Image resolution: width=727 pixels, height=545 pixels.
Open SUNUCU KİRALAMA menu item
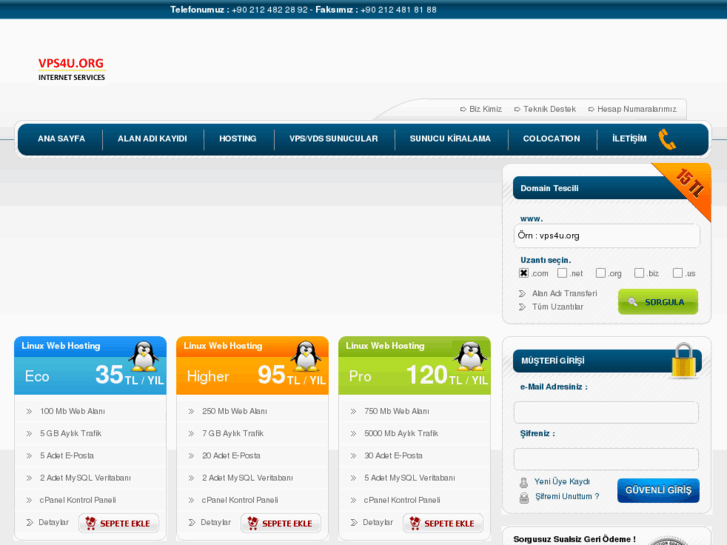[450, 139]
